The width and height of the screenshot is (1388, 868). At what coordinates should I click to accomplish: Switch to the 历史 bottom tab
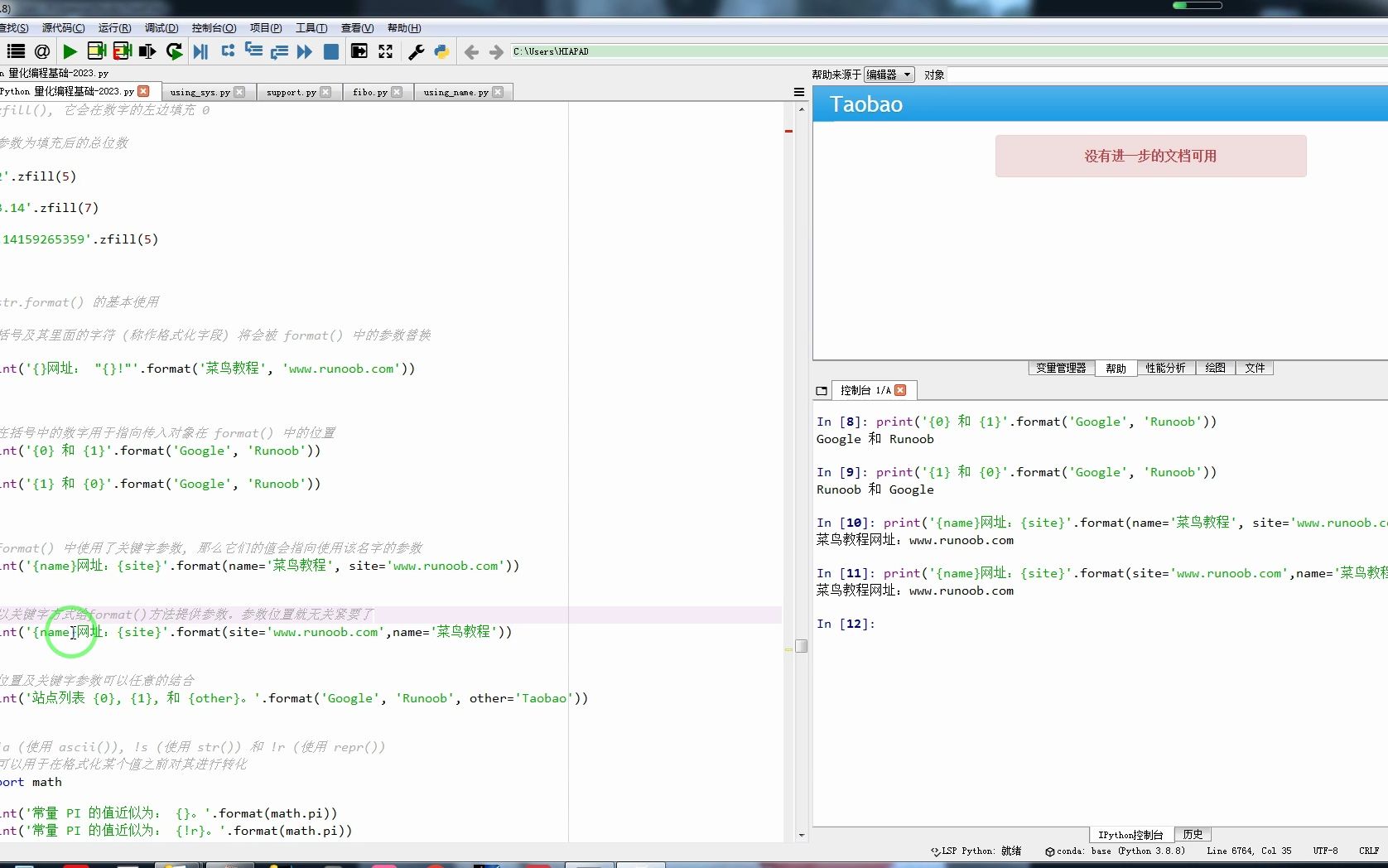tap(1193, 834)
